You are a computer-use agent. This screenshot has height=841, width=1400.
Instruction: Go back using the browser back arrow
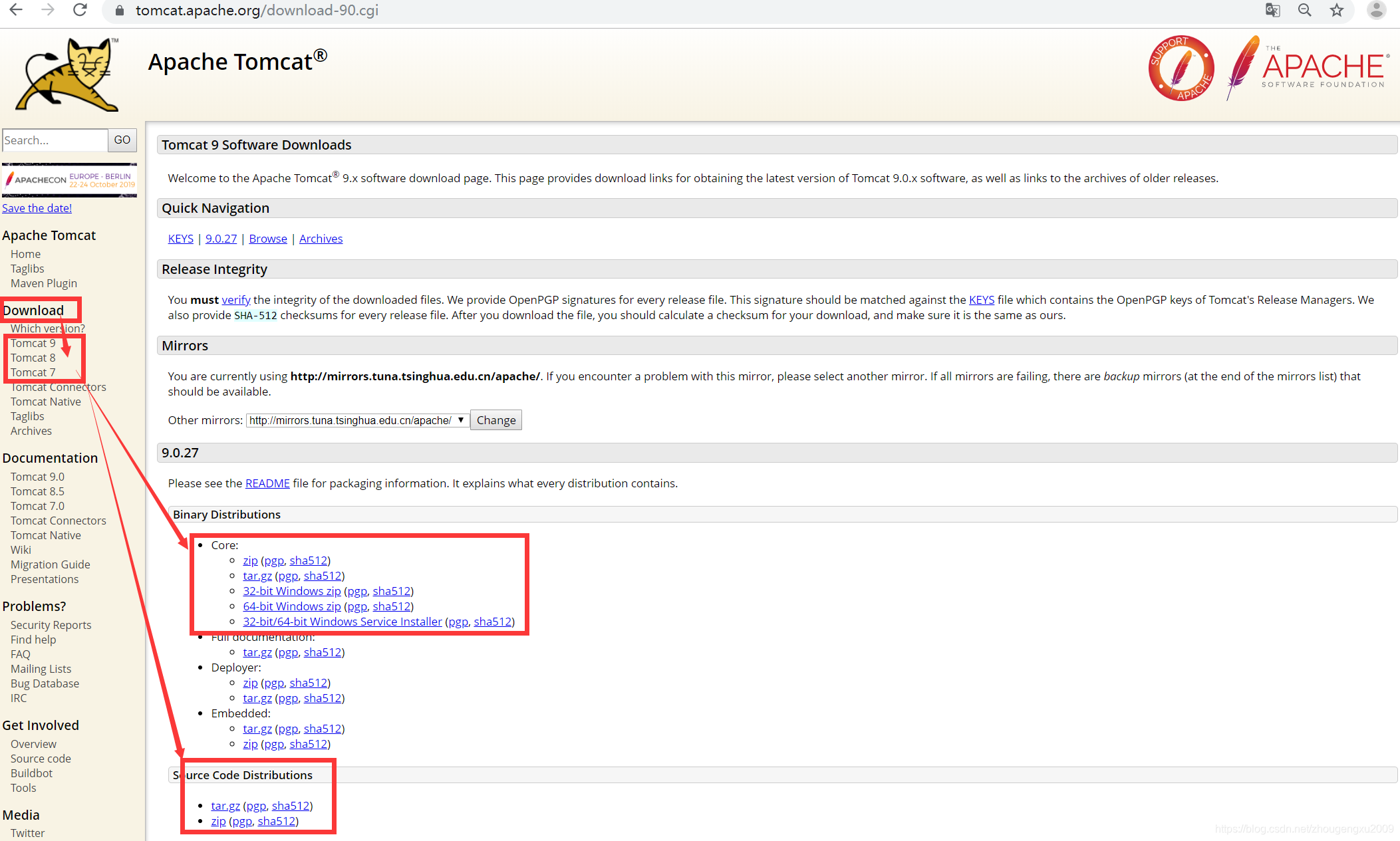[16, 10]
